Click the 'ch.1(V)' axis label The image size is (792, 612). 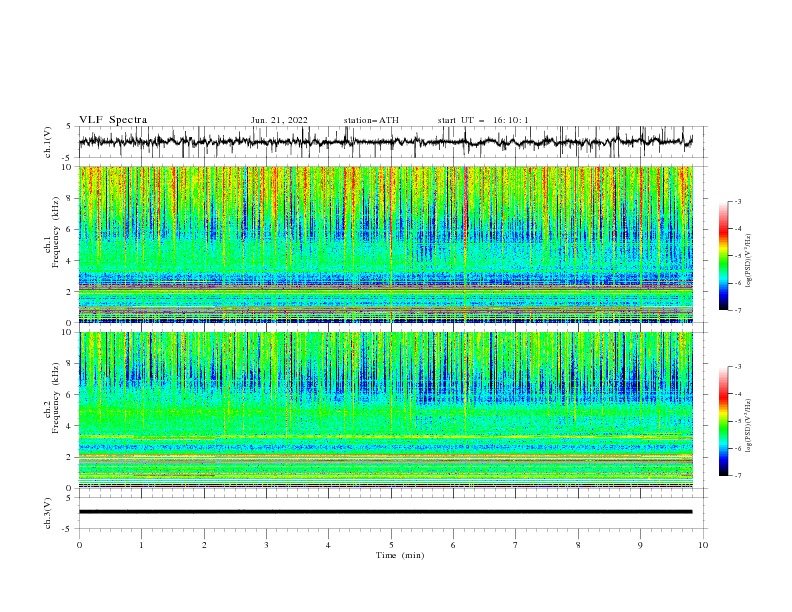[48, 142]
